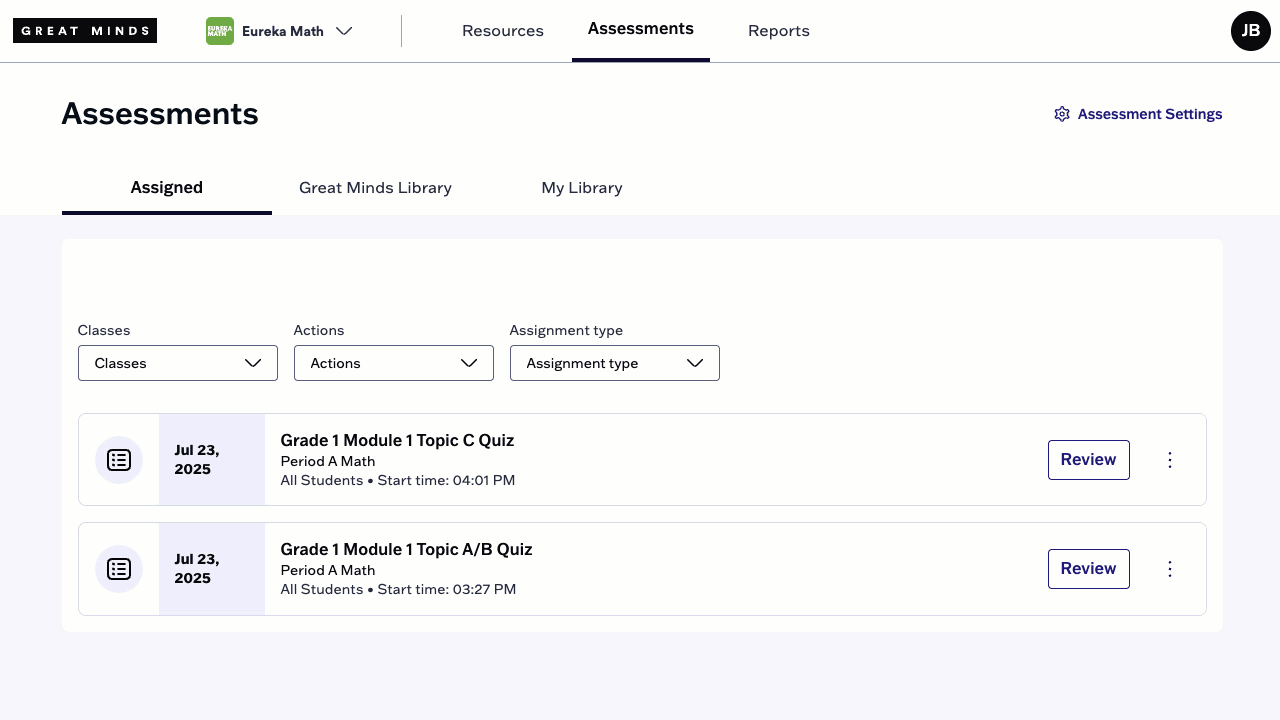Viewport: 1280px width, 720px height.
Task: Review the Topic C Quiz
Action: [1089, 460]
